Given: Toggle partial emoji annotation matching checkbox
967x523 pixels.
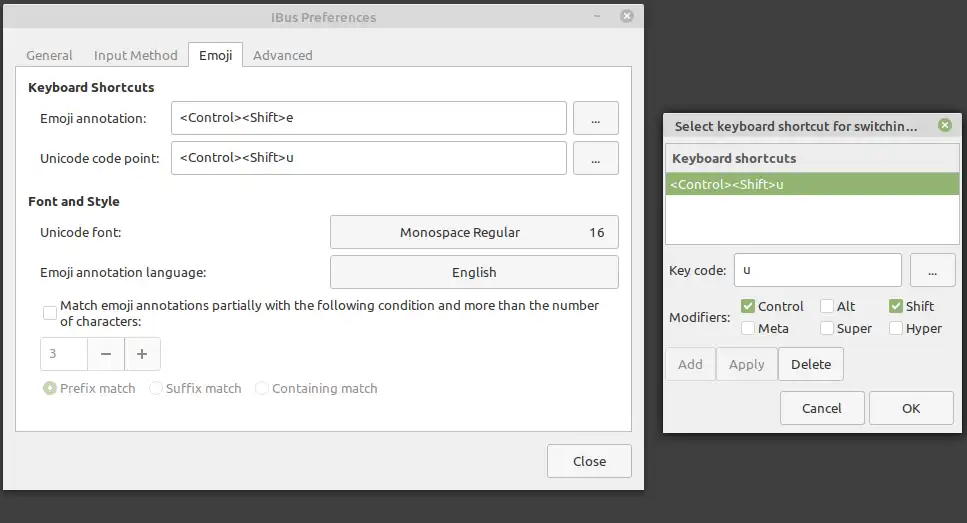Looking at the screenshot, I should click(x=50, y=313).
